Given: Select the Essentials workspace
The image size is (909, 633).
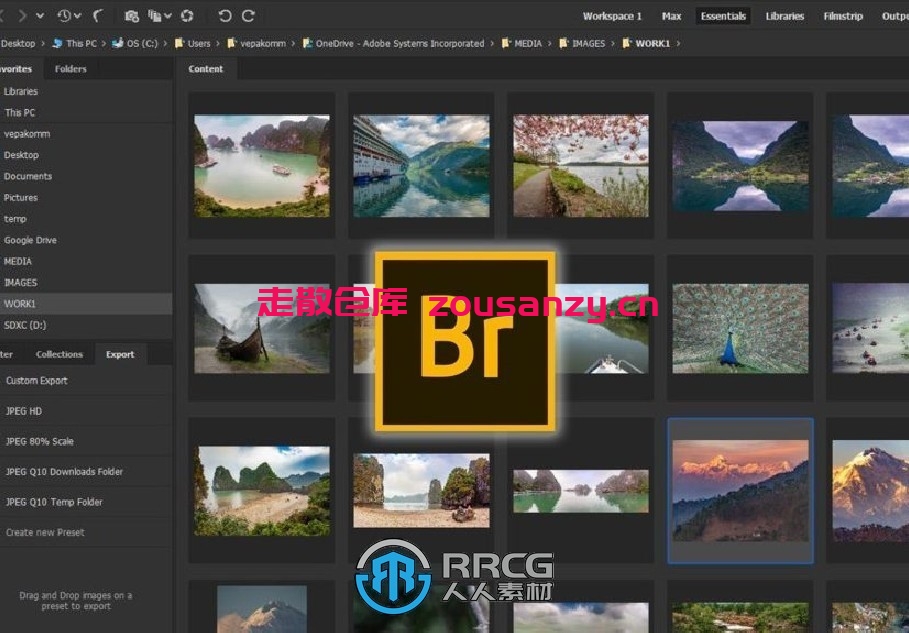Looking at the screenshot, I should [723, 16].
